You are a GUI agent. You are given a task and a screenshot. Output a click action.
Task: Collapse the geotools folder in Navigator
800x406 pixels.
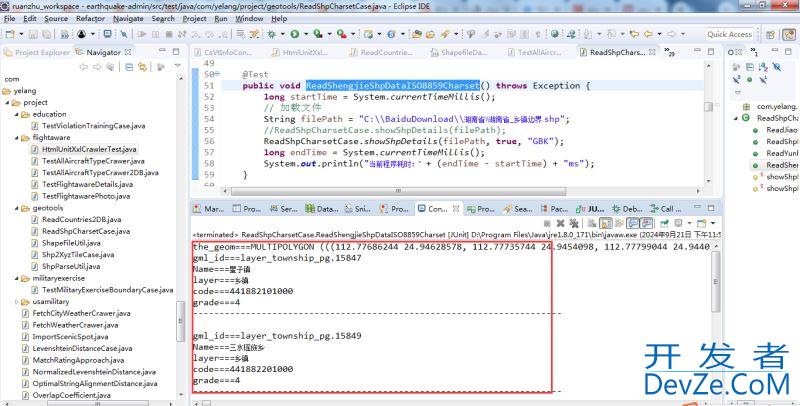pyautogui.click(x=16, y=208)
